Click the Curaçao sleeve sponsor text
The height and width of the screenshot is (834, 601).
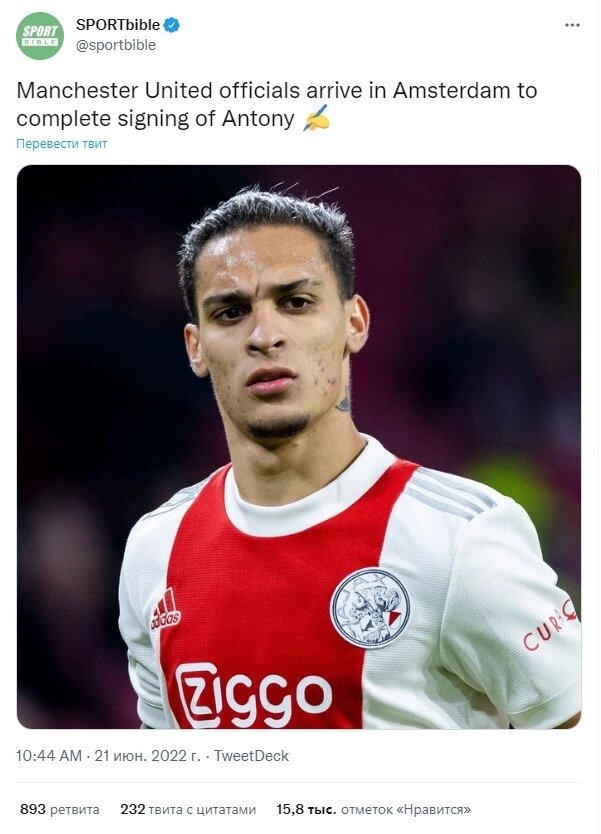tap(550, 625)
